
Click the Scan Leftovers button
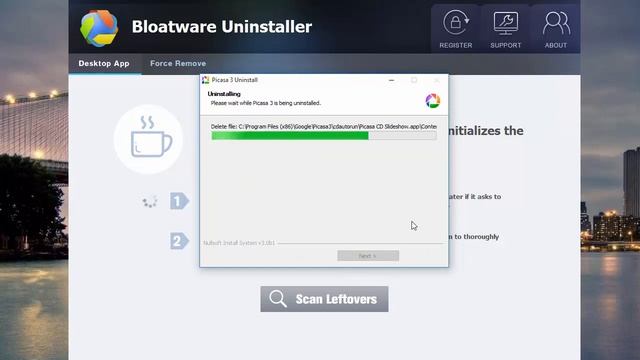click(x=324, y=299)
